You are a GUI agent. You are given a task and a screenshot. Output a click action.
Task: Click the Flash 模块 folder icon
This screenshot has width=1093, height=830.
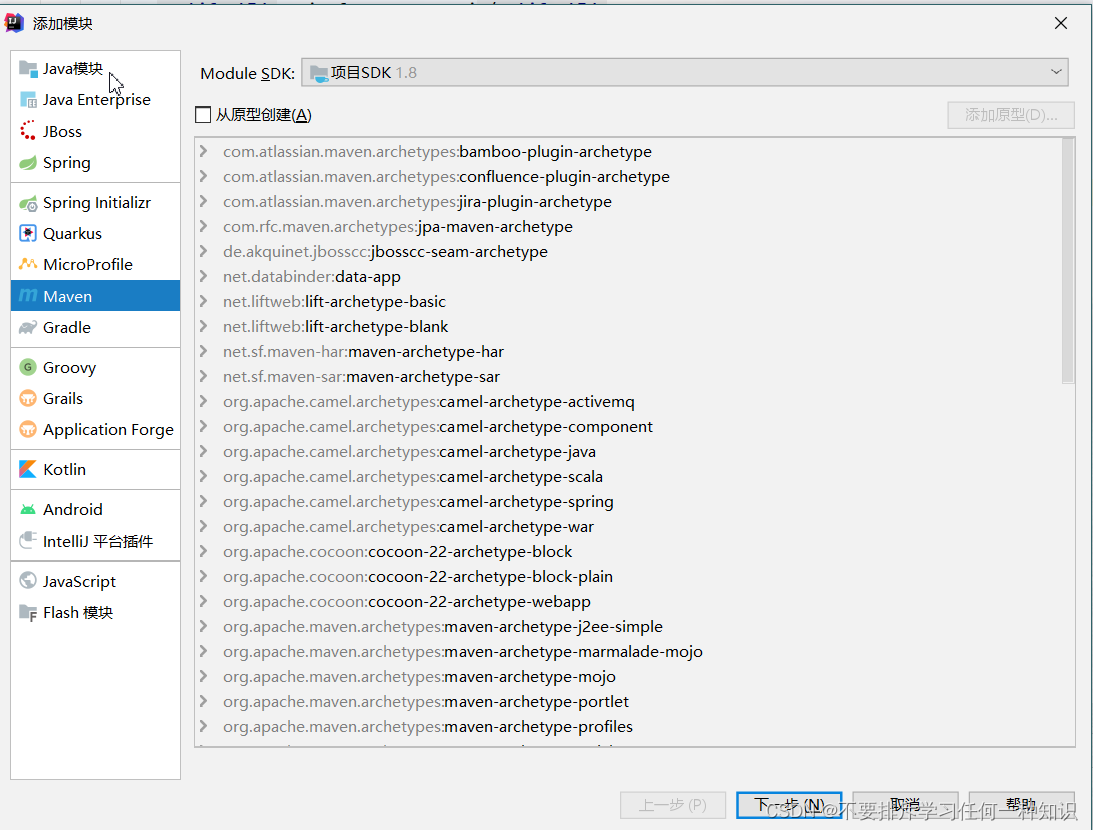coord(28,613)
